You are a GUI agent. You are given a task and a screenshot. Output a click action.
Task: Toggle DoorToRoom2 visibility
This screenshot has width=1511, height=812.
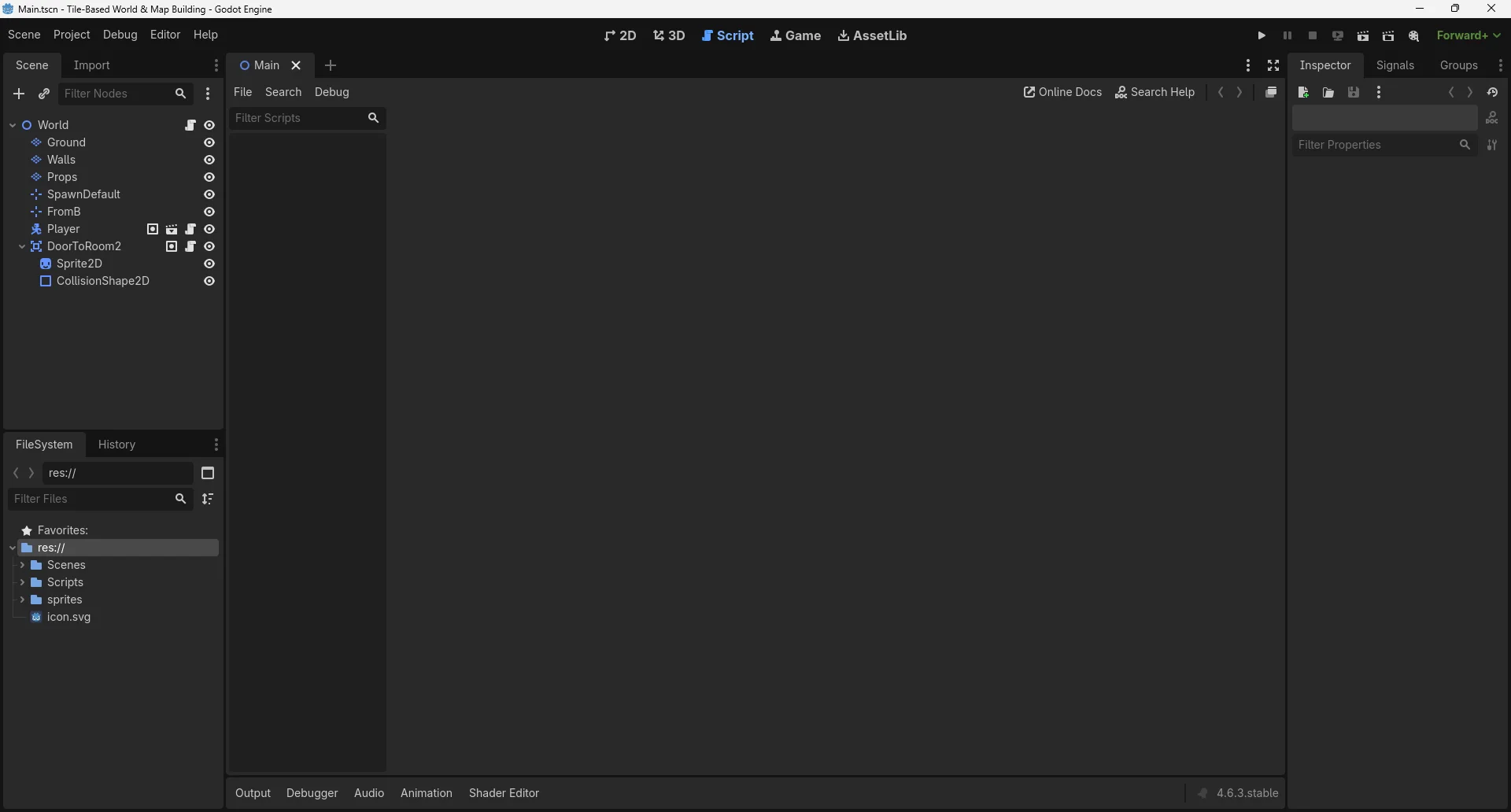point(209,246)
